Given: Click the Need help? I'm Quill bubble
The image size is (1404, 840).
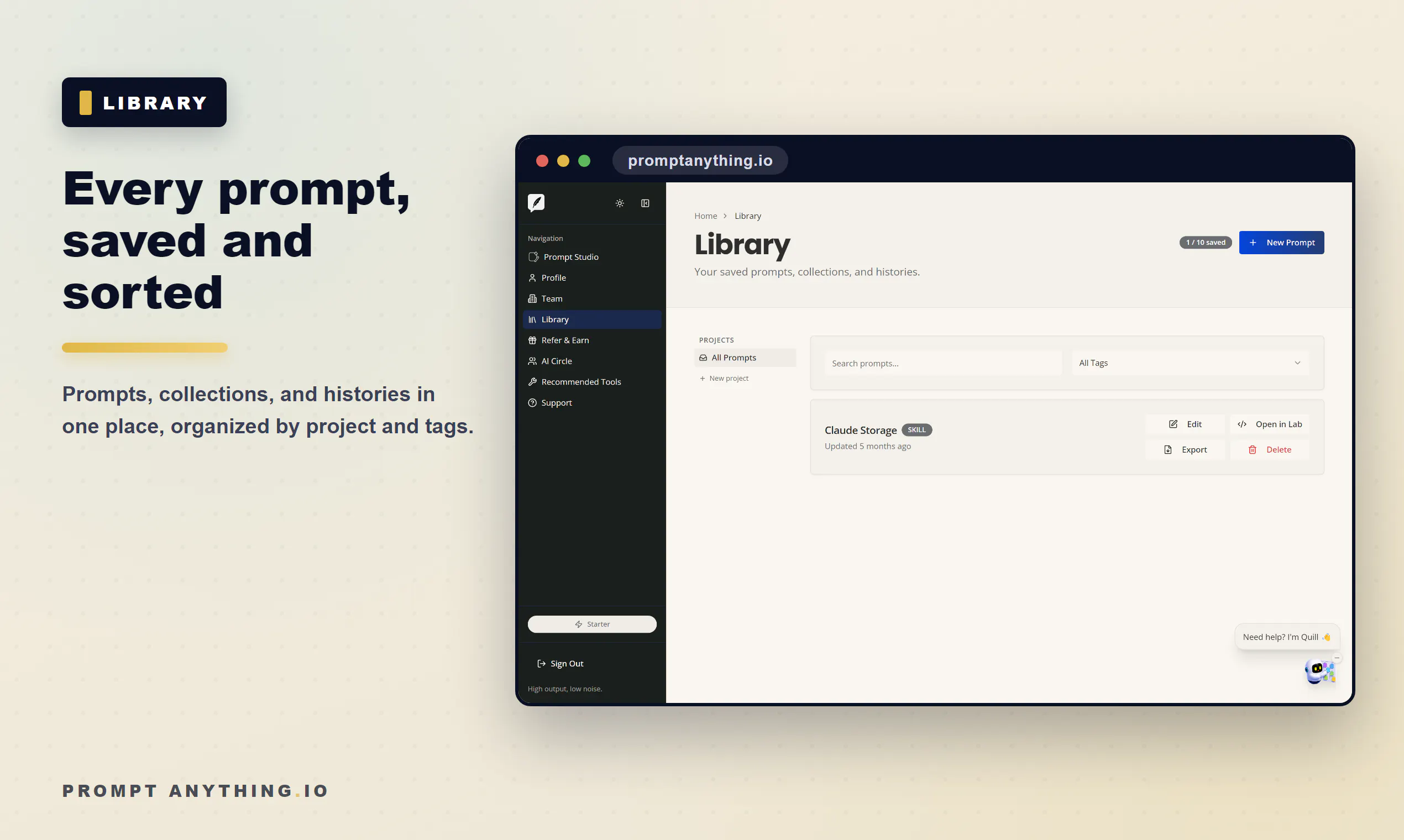Looking at the screenshot, I should [x=1286, y=637].
